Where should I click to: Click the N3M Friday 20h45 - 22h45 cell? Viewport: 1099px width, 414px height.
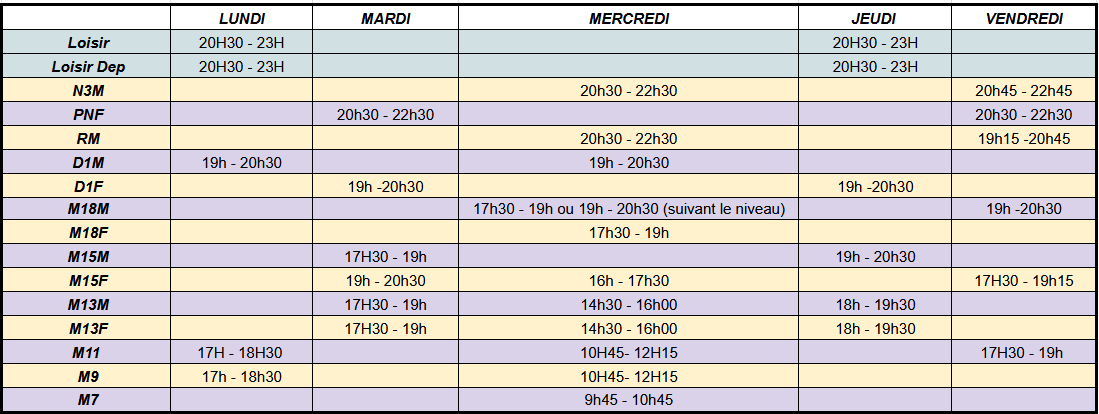point(1023,90)
